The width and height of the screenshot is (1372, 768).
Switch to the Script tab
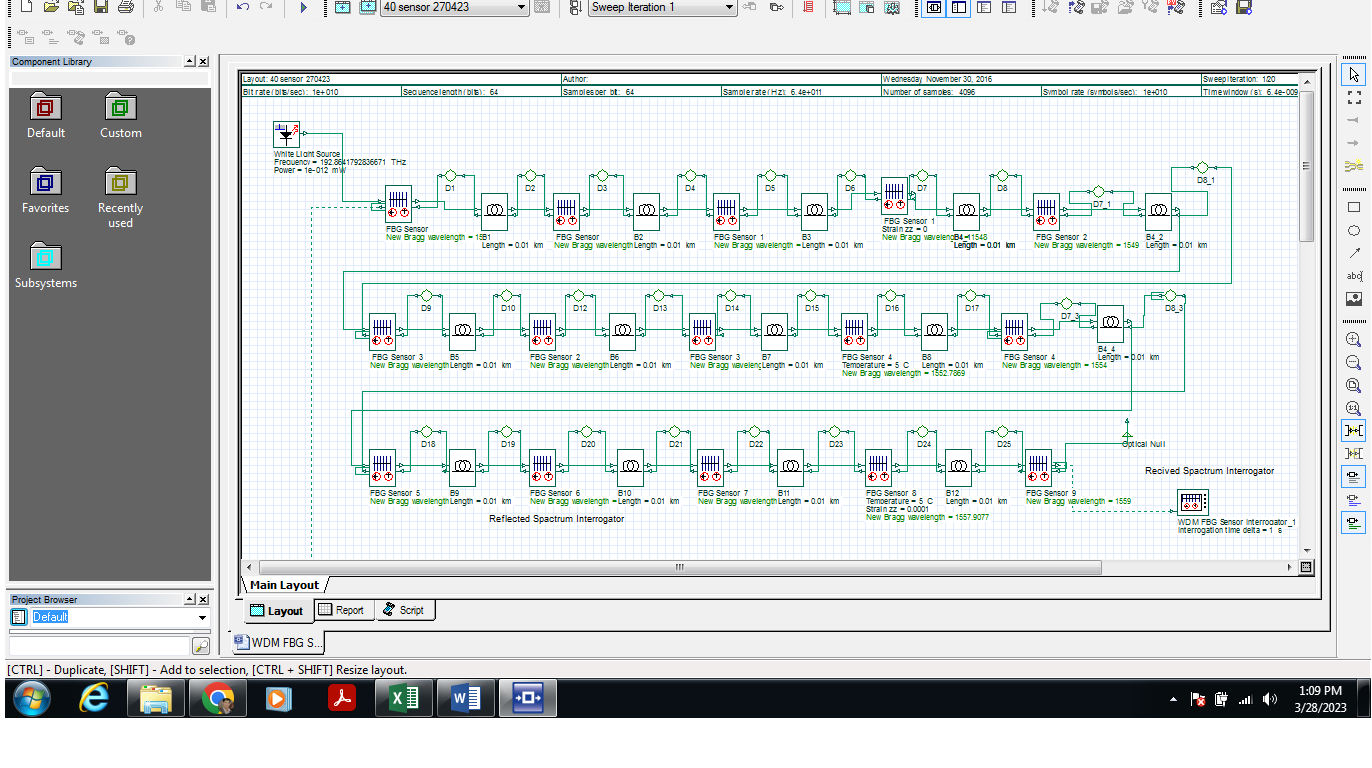point(404,610)
